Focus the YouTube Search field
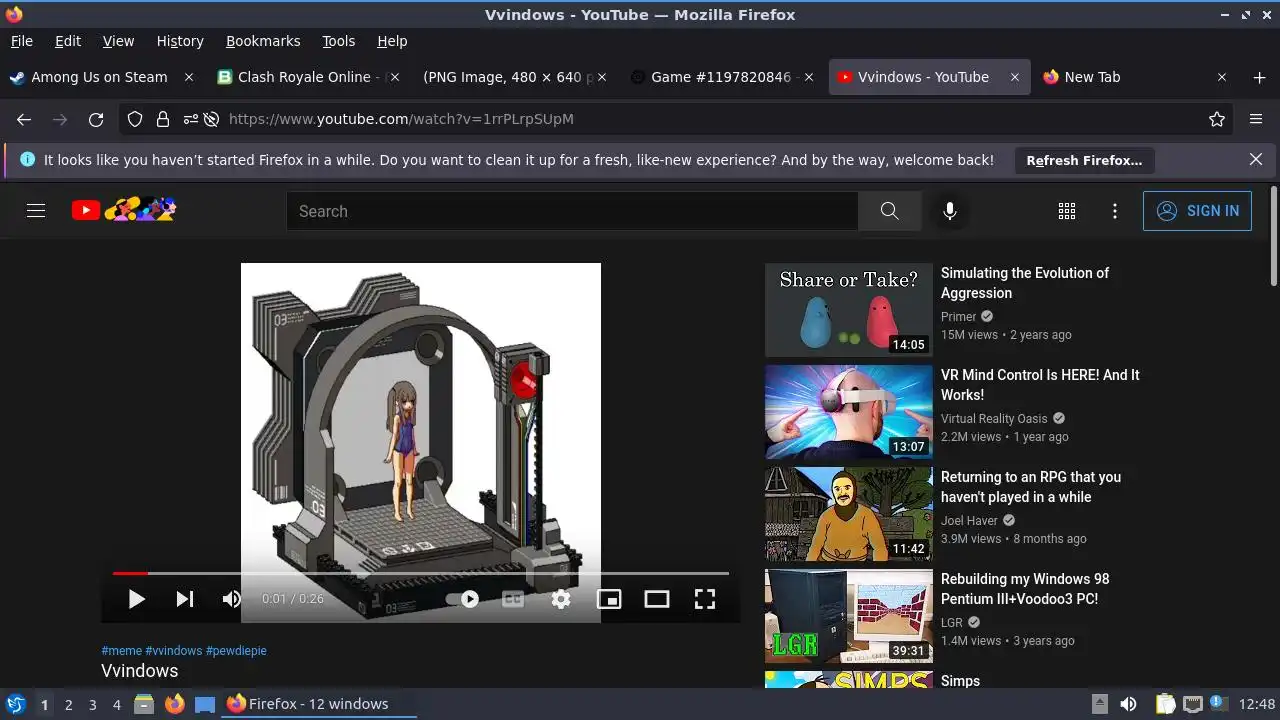1280x720 pixels. 572,211
